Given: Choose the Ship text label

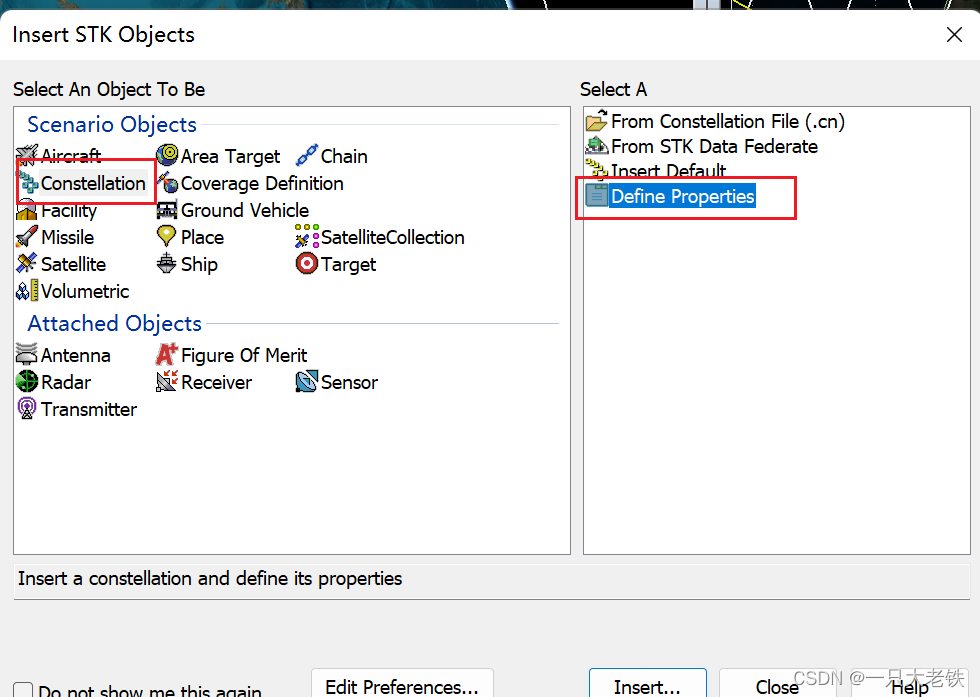Looking at the screenshot, I should click(x=199, y=265).
